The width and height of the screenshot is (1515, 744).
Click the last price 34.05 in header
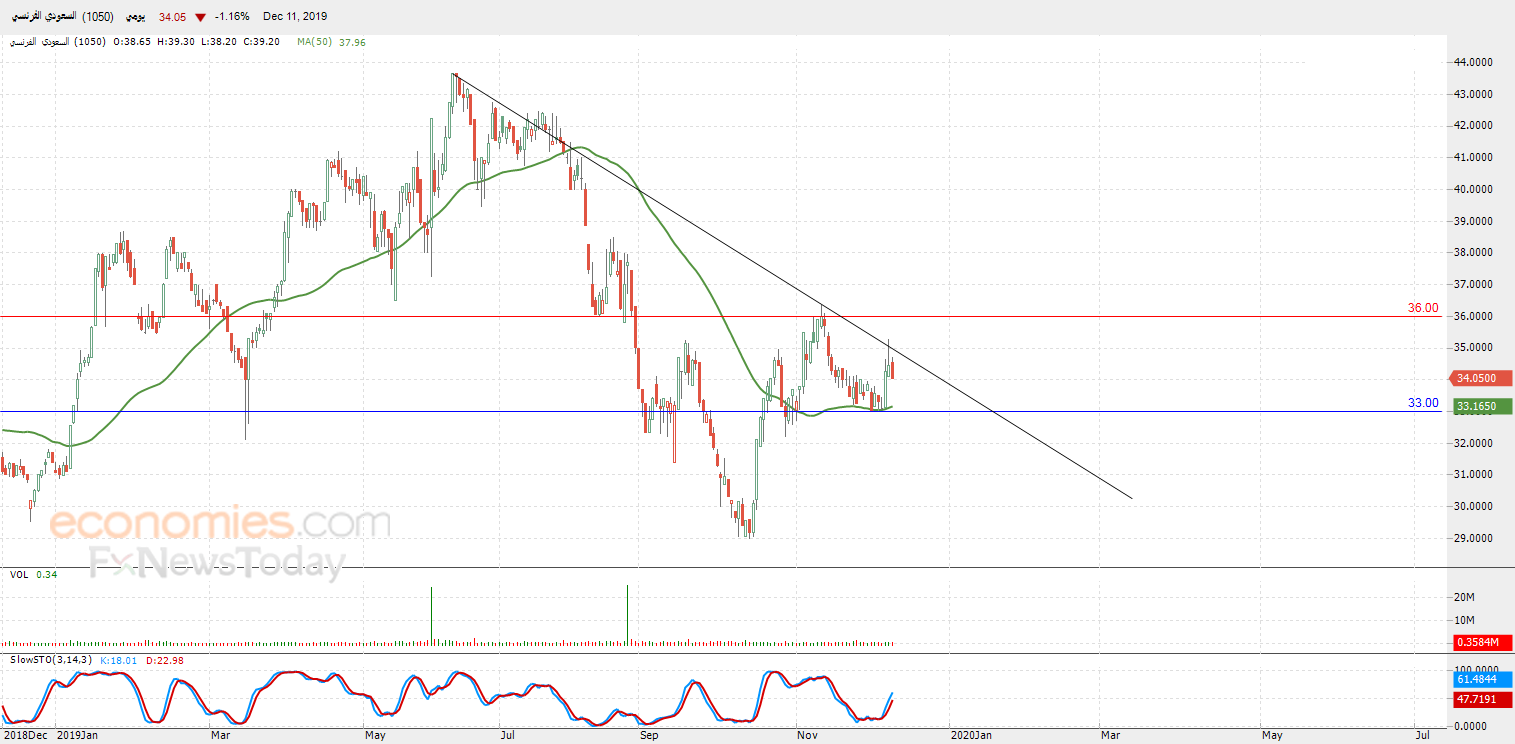point(174,17)
